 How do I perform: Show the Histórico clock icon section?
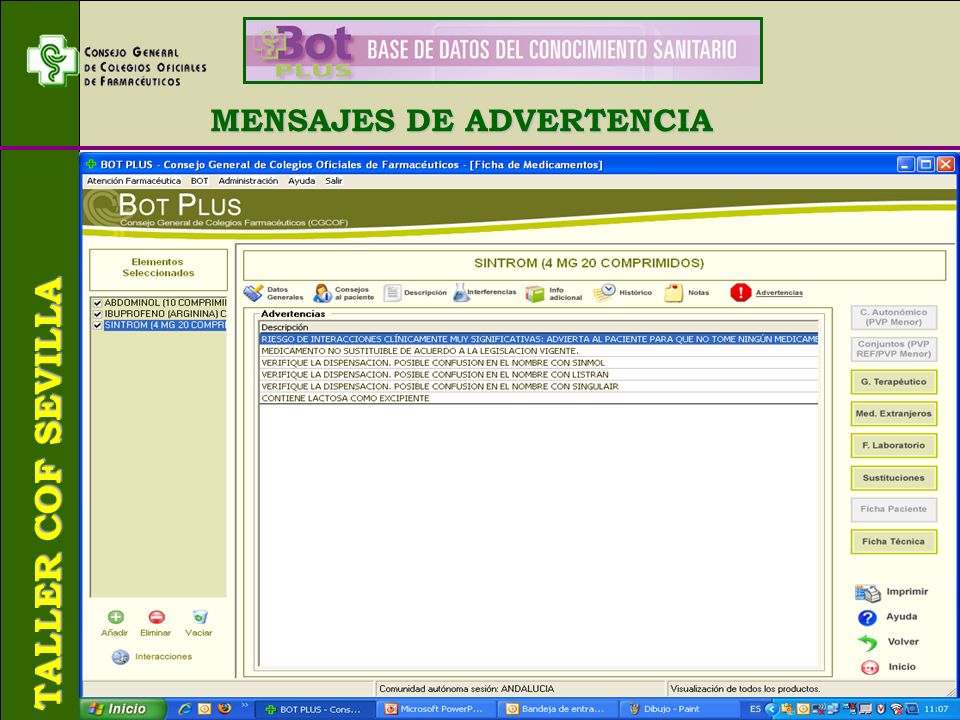coord(604,293)
